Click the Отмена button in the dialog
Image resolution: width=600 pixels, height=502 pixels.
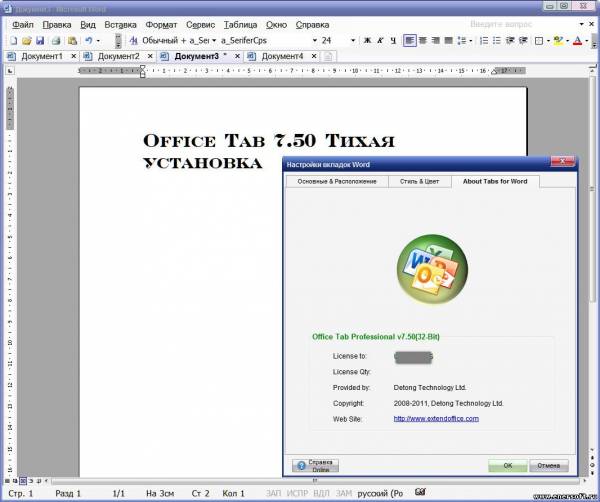[x=549, y=466]
